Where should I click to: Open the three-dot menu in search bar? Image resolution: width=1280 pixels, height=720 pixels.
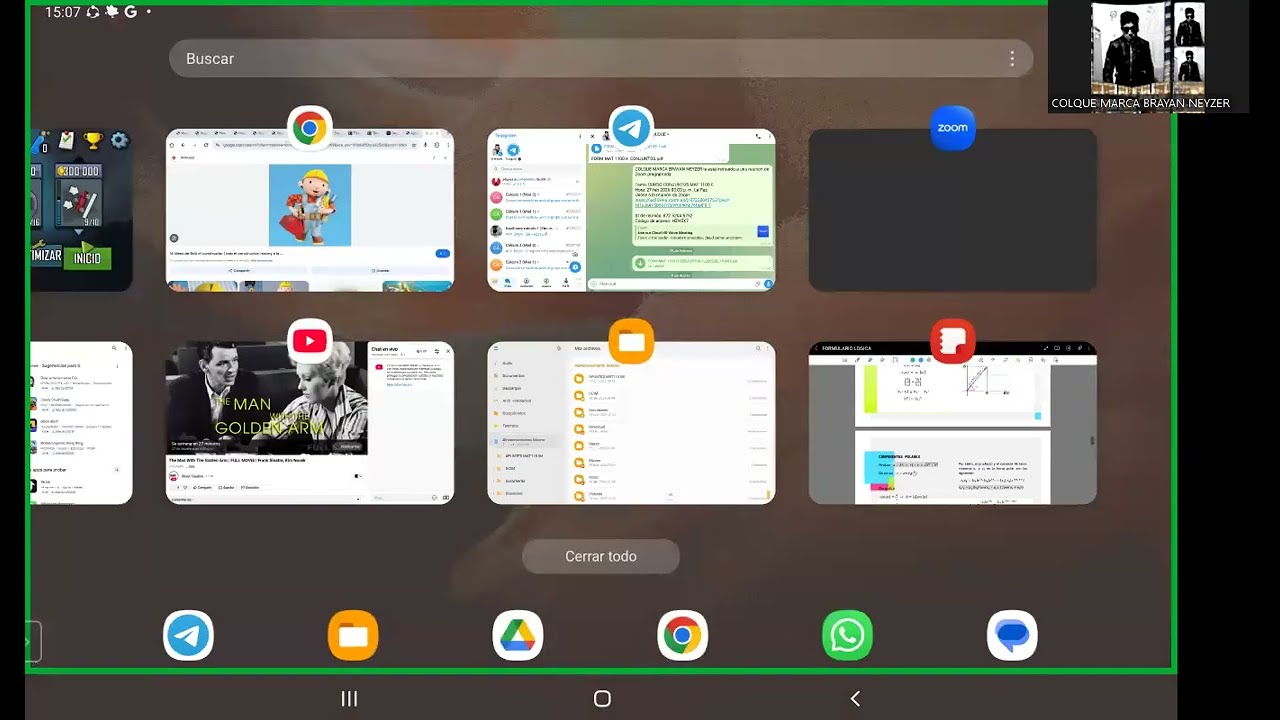[1012, 59]
